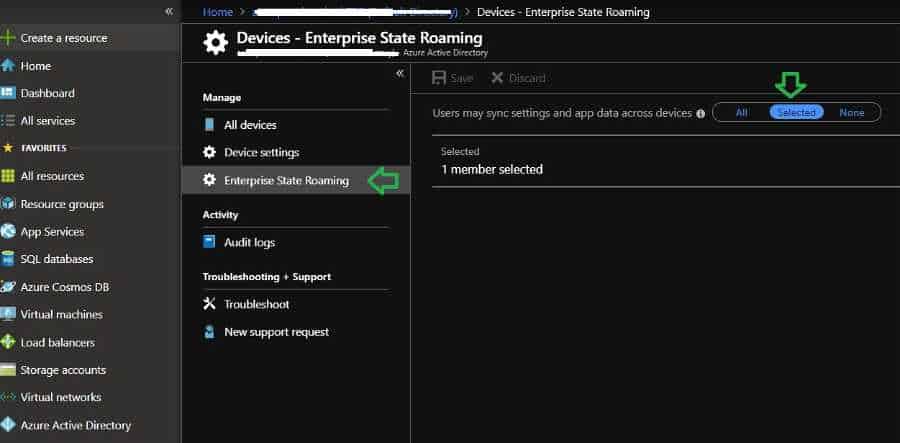Click the Discard button label
Screen dimensions: 900x443
click(x=527, y=78)
